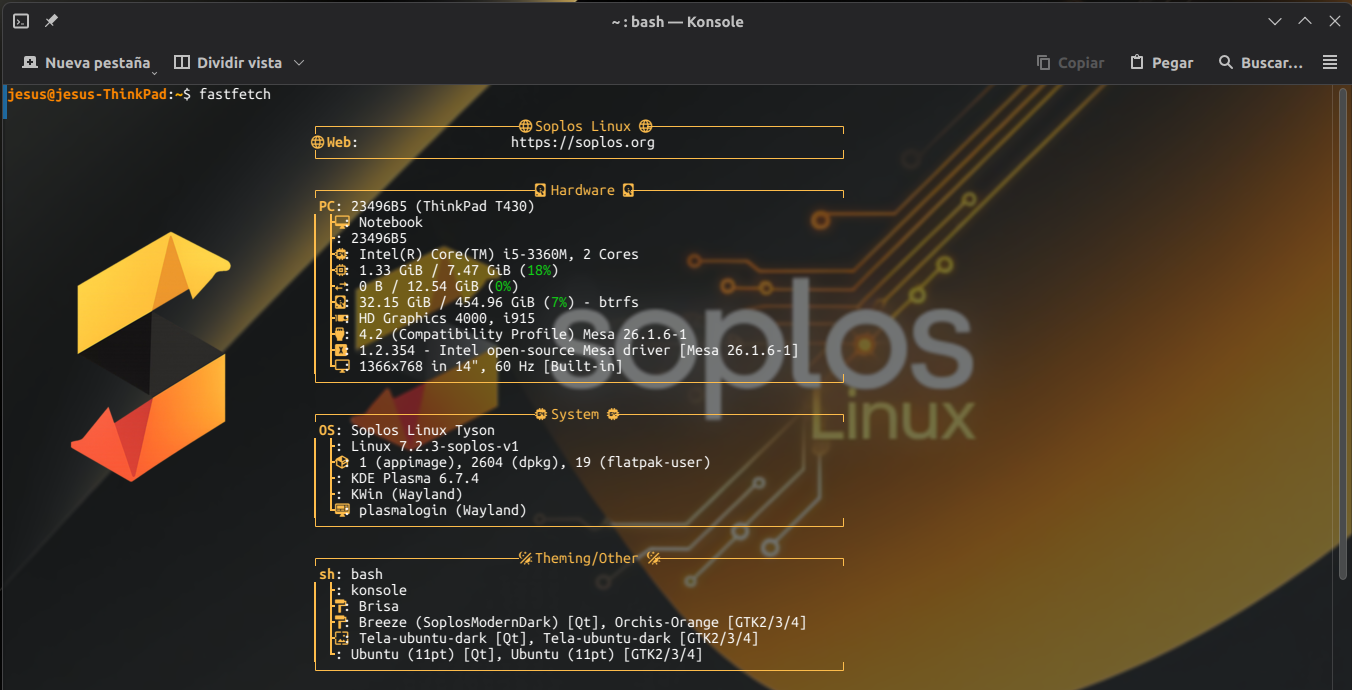Click the Hardware section header
The image size is (1352, 690).
(x=583, y=190)
